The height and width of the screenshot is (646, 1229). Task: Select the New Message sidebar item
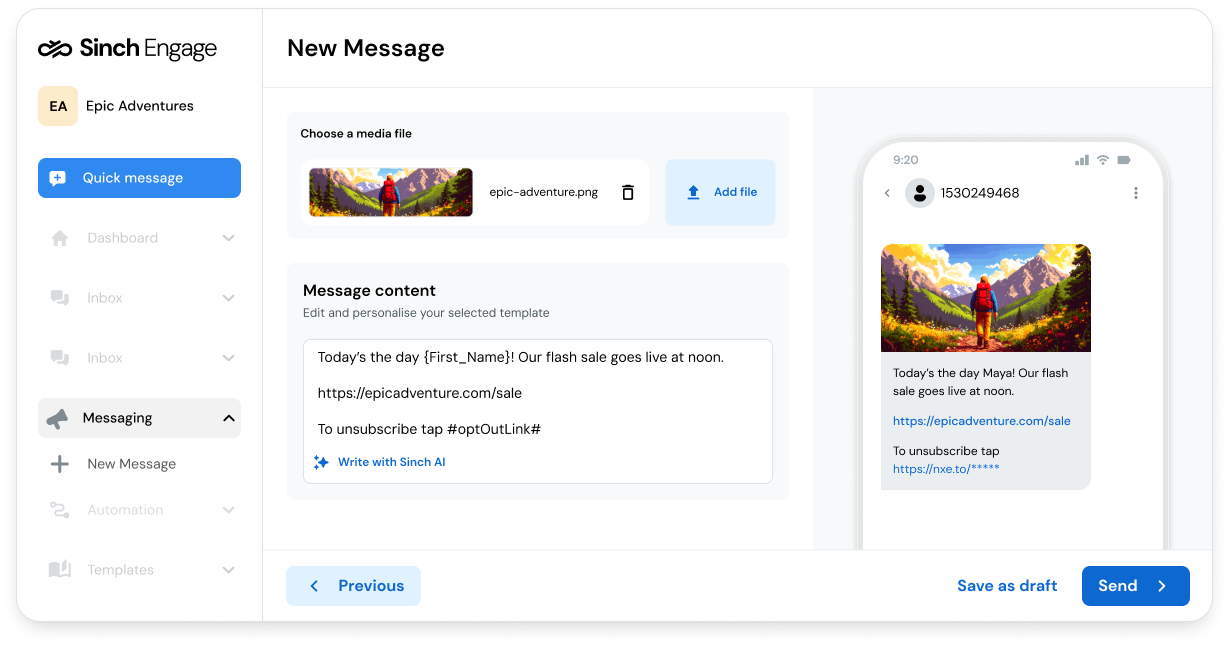coord(133,463)
